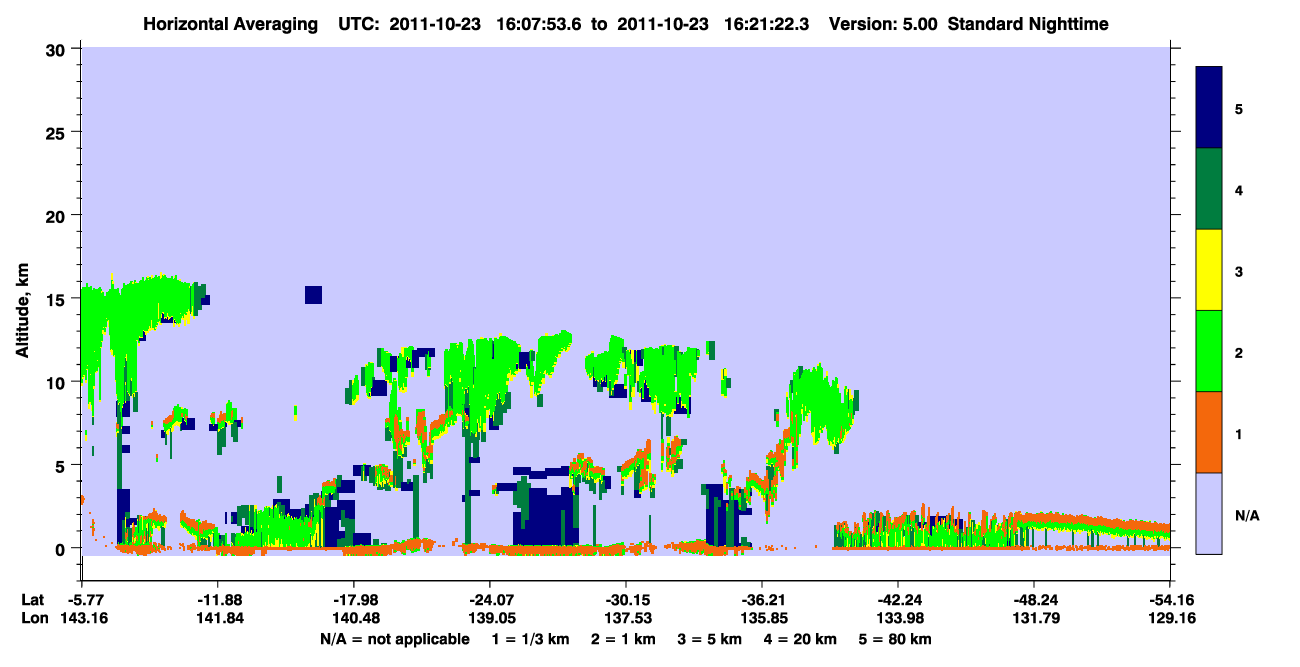Click latitude value -36.21
This screenshot has height=667, width=1300.
point(762,600)
